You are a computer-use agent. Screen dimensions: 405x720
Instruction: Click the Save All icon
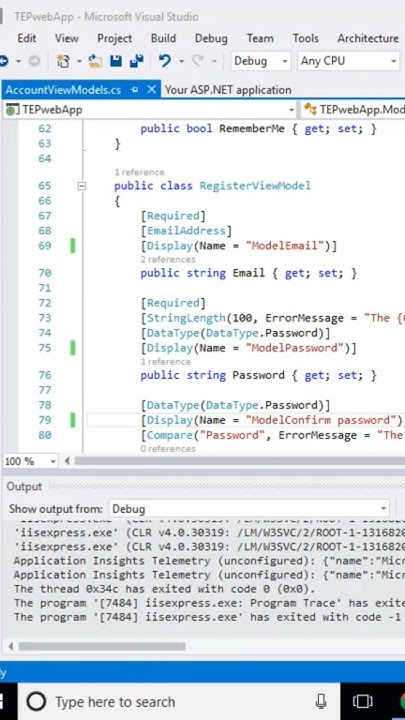pos(136,61)
